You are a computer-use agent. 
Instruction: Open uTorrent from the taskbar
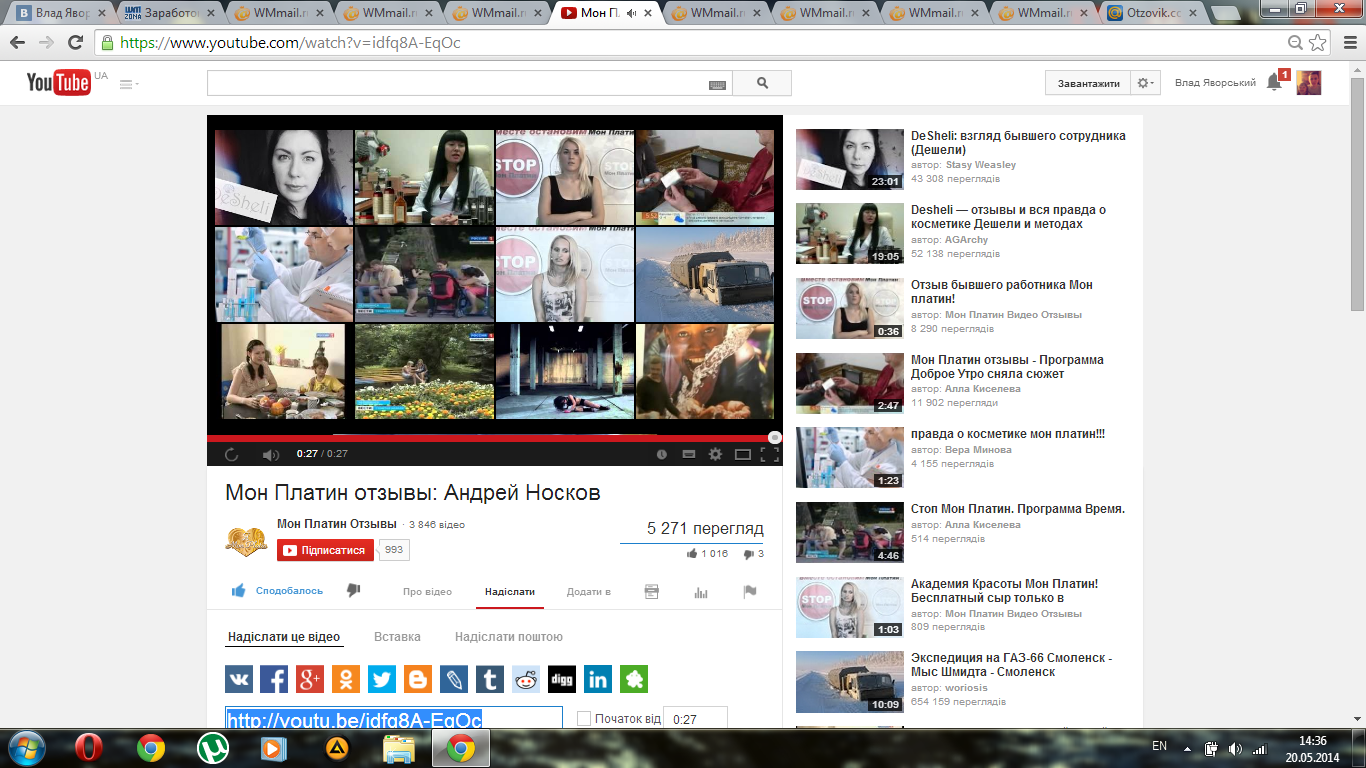(211, 748)
